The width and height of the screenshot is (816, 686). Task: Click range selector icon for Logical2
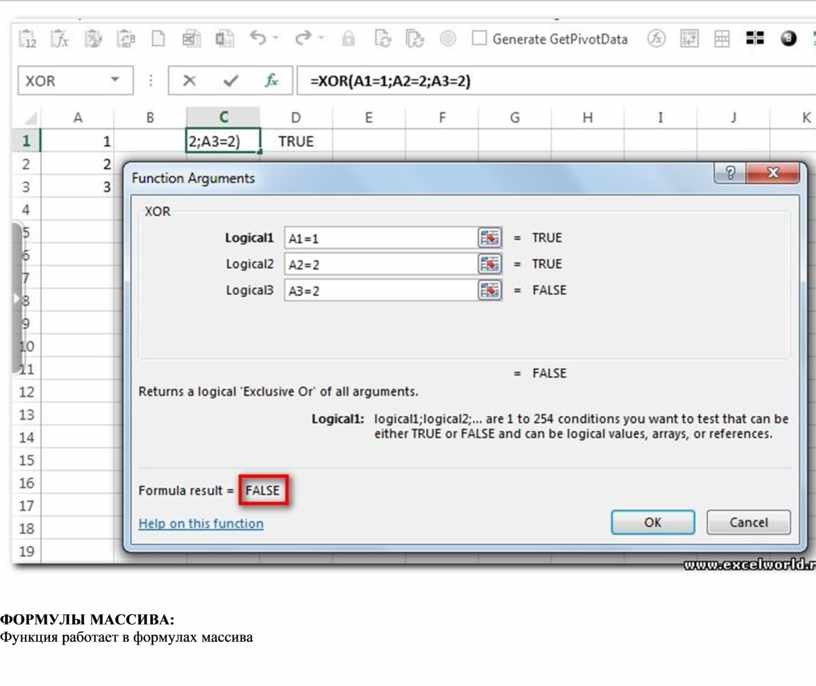[489, 264]
